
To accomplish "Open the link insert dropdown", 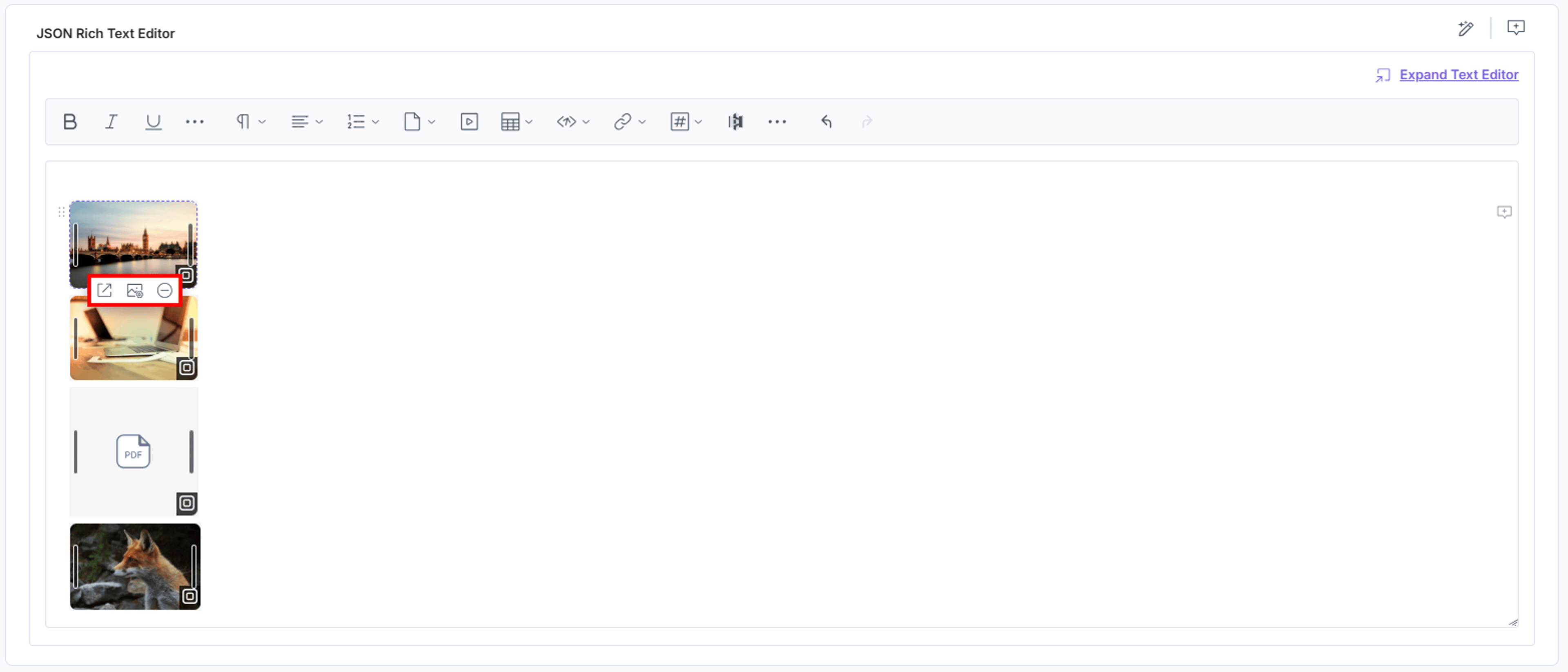I will [x=629, y=122].
